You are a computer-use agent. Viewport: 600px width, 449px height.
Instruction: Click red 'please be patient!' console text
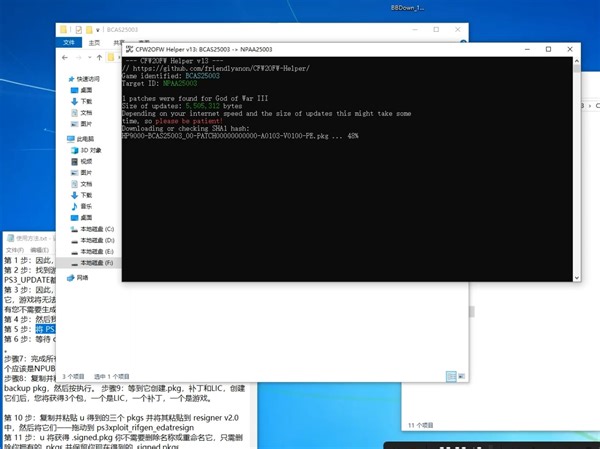point(189,121)
